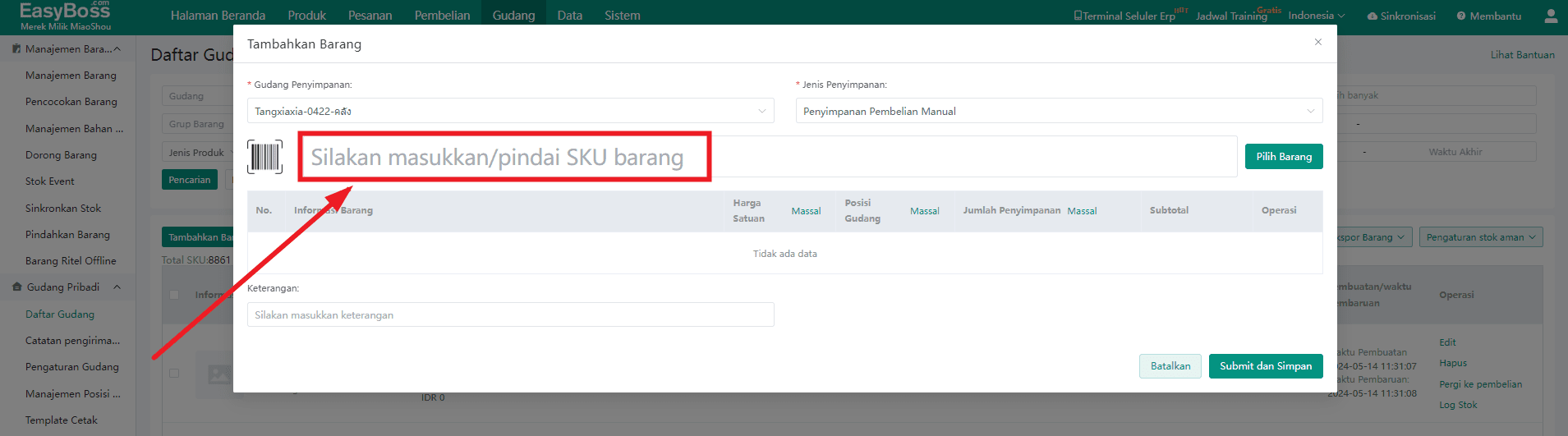Select Sinkronkan Stok in sidebar

click(63, 209)
